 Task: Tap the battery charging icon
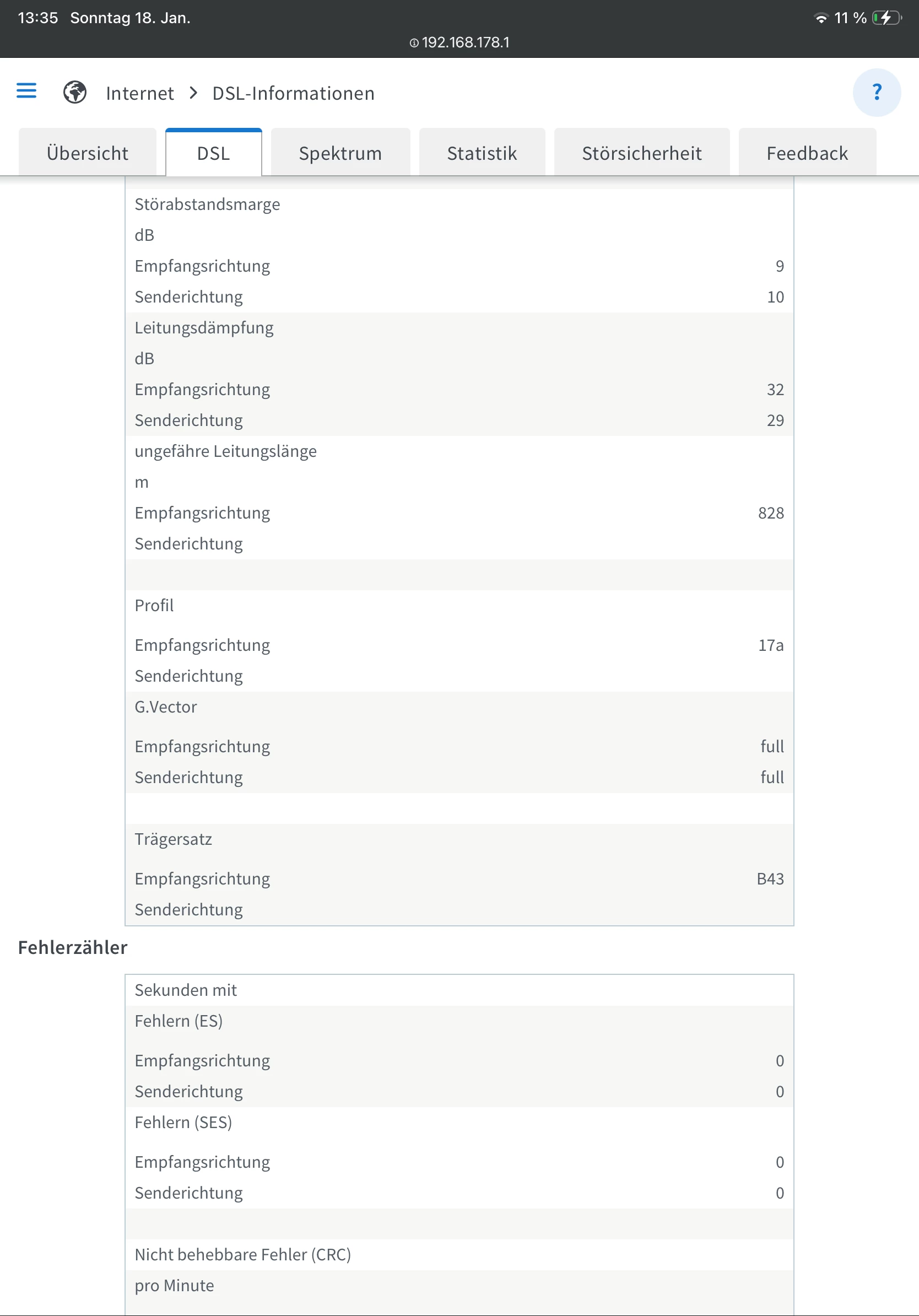click(x=886, y=18)
